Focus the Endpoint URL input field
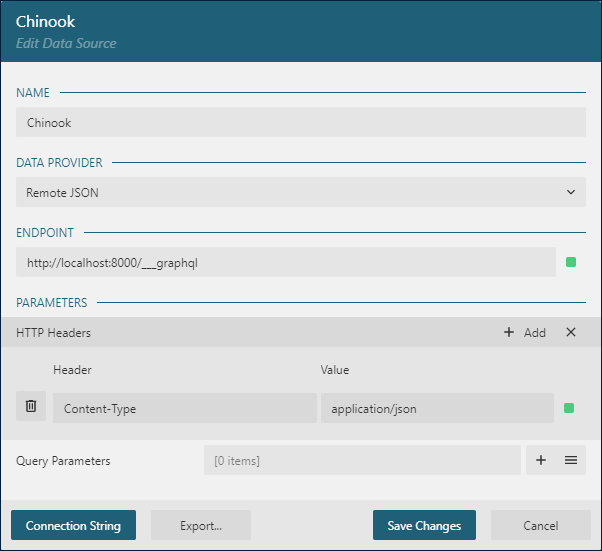The width and height of the screenshot is (602, 551). [285, 262]
